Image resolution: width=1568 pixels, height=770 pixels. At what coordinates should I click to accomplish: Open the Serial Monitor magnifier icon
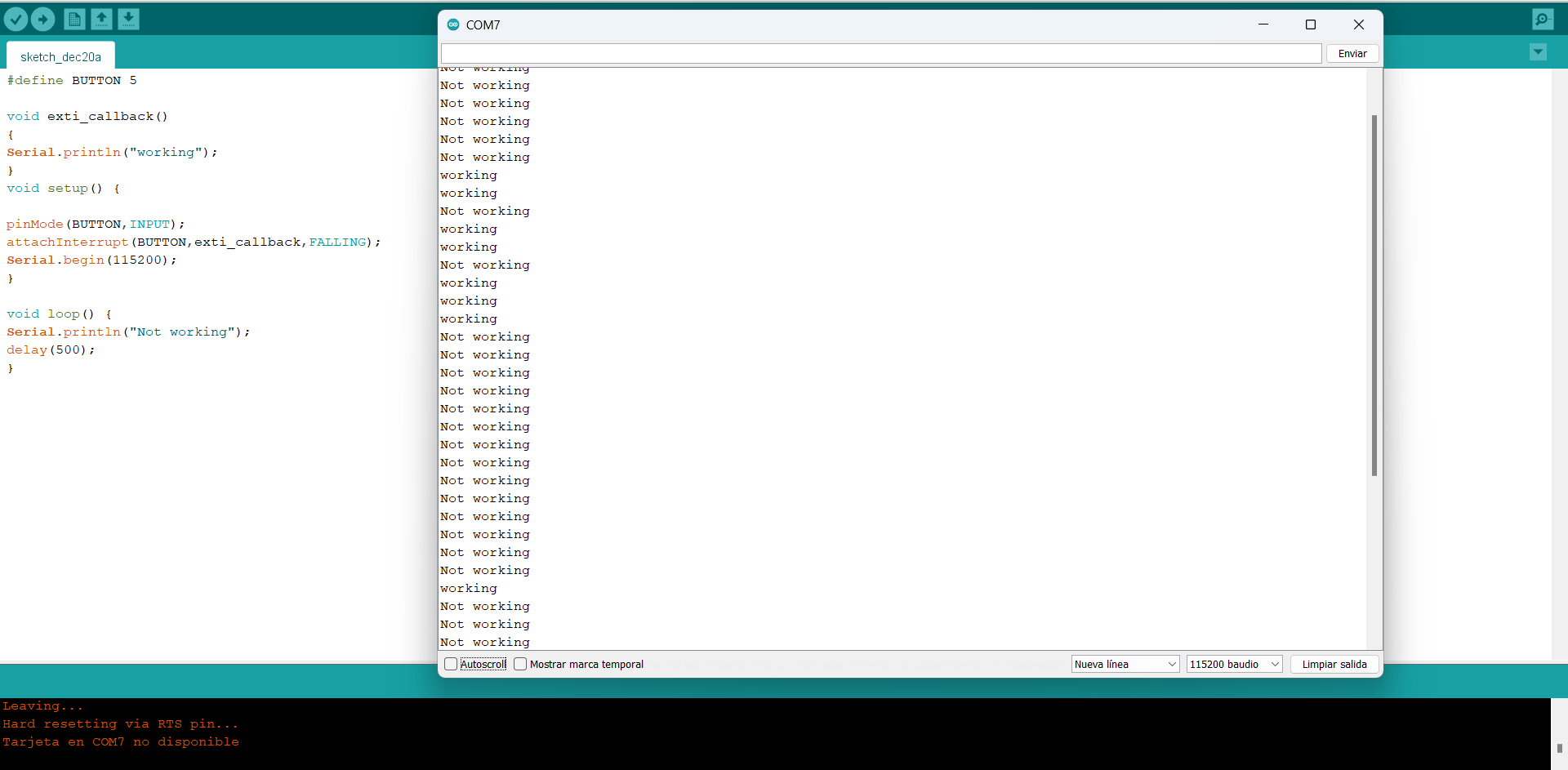1543,19
